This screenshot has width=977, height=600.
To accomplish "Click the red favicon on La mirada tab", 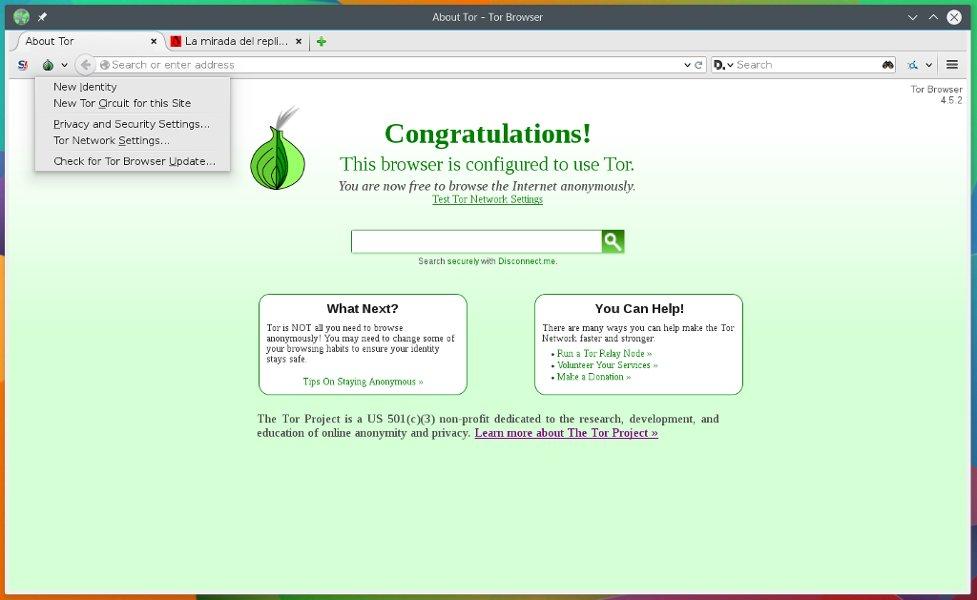I will pyautogui.click(x=176, y=41).
